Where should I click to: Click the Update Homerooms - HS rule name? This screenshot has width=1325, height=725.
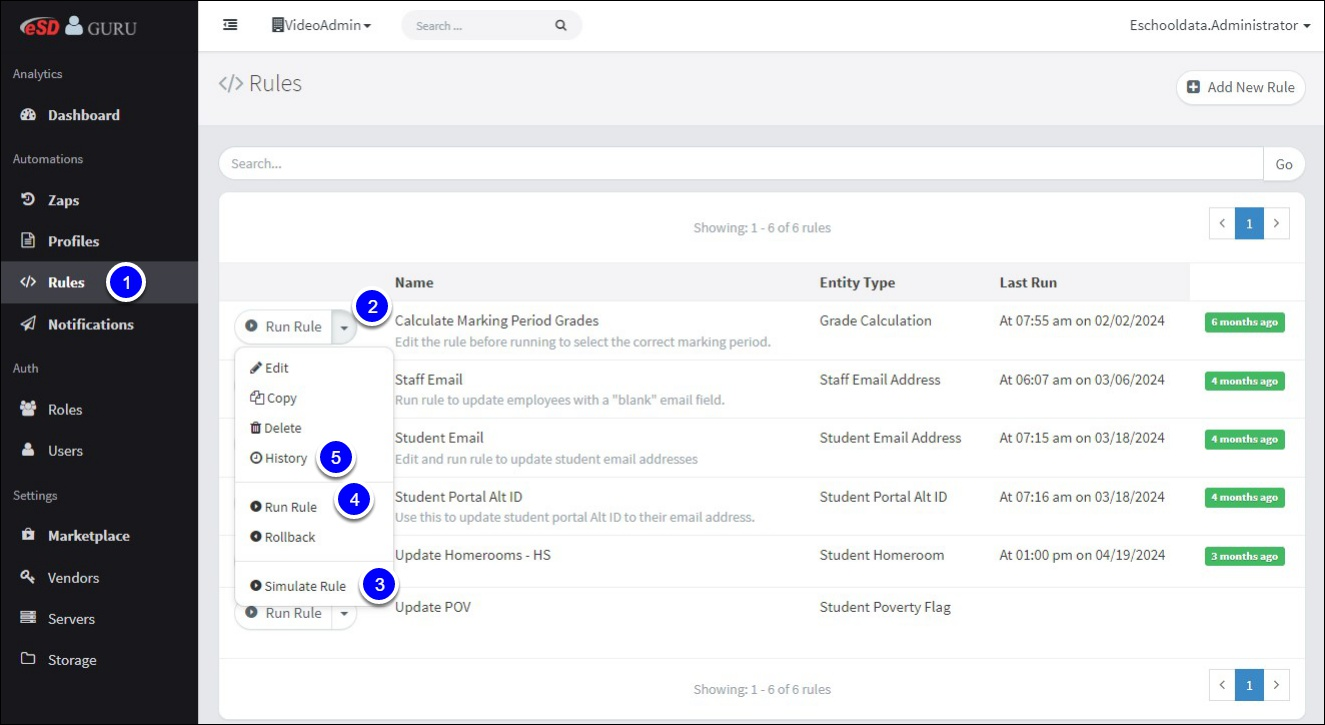[x=473, y=555]
